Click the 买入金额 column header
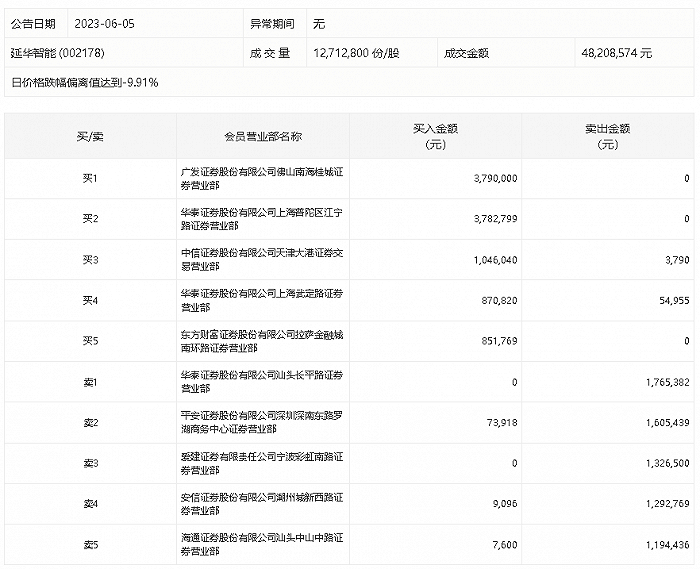Viewport: 700px width, 569px height. point(435,137)
